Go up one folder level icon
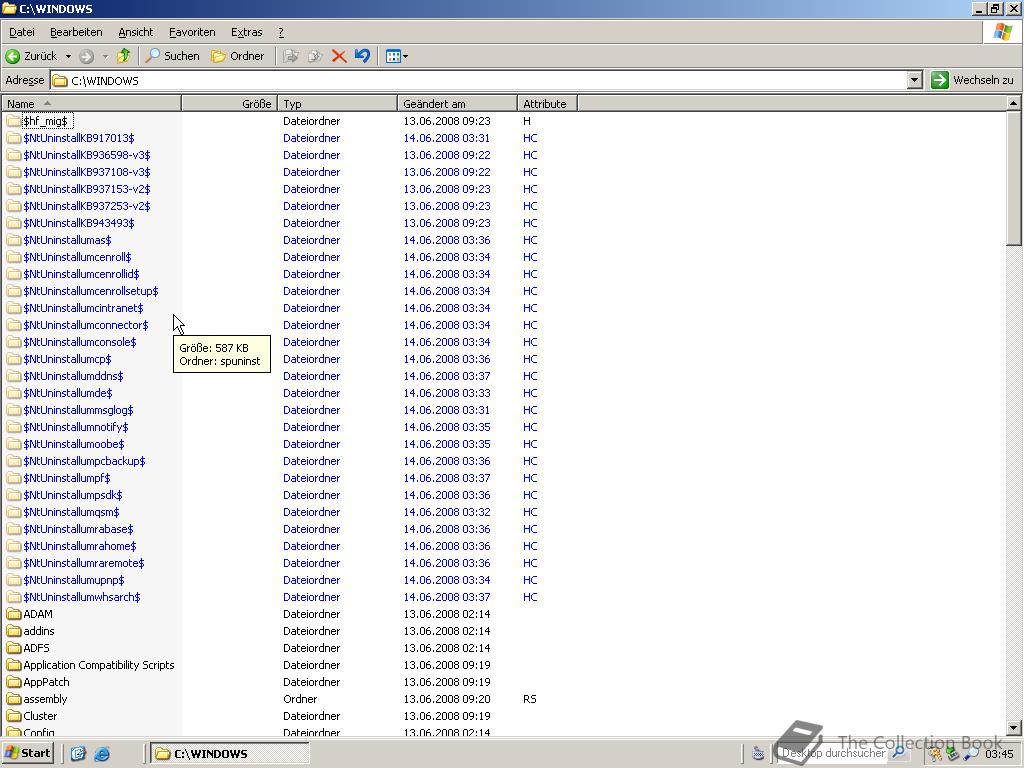1024x768 pixels. pos(123,56)
